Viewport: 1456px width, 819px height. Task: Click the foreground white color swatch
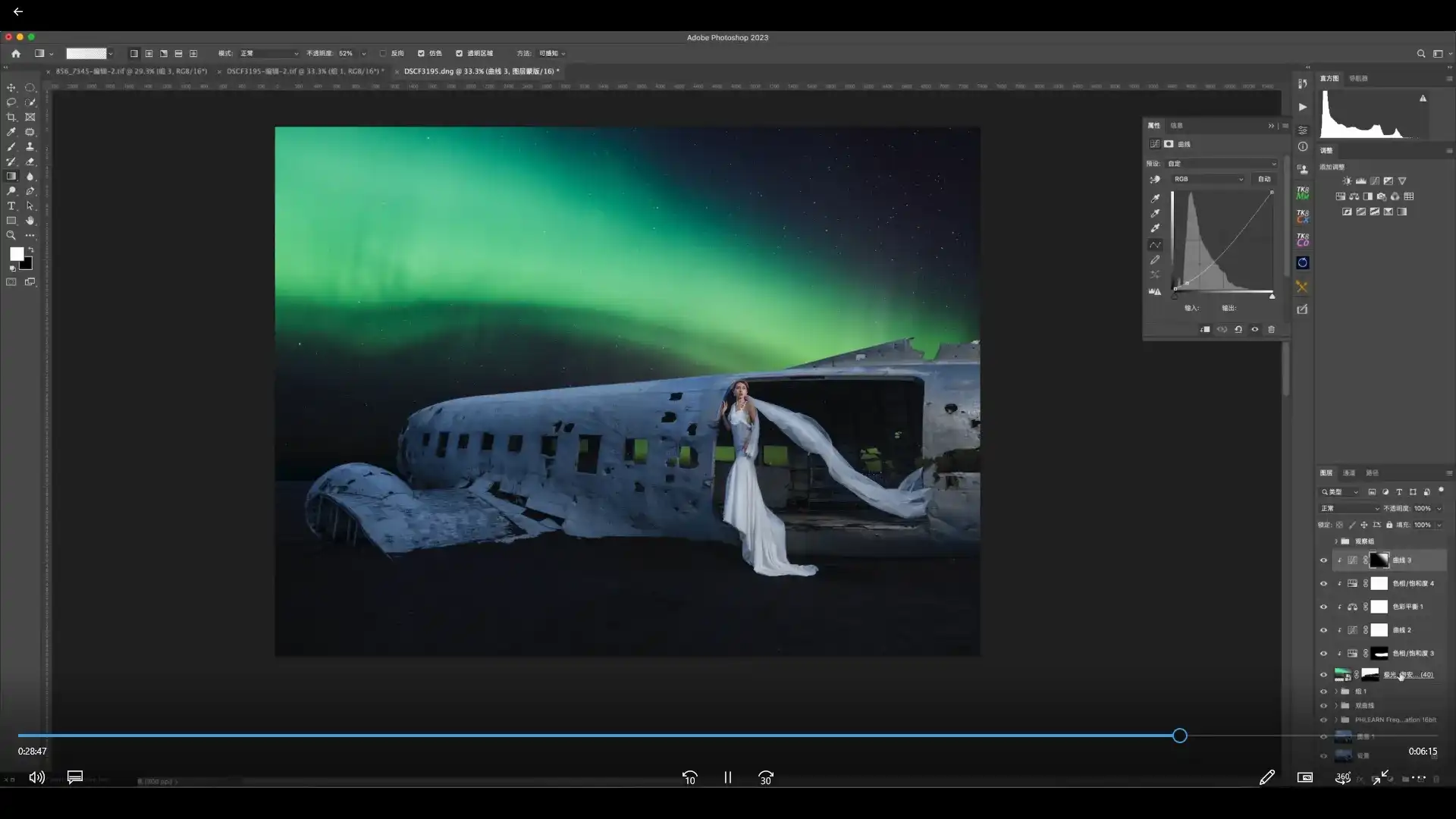[17, 255]
